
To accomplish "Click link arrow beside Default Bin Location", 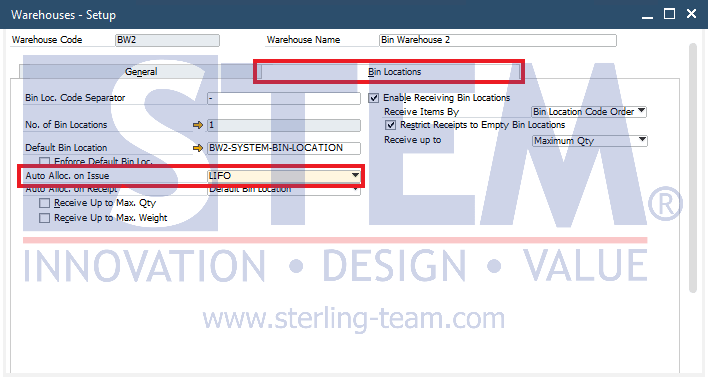I will pyautogui.click(x=198, y=148).
